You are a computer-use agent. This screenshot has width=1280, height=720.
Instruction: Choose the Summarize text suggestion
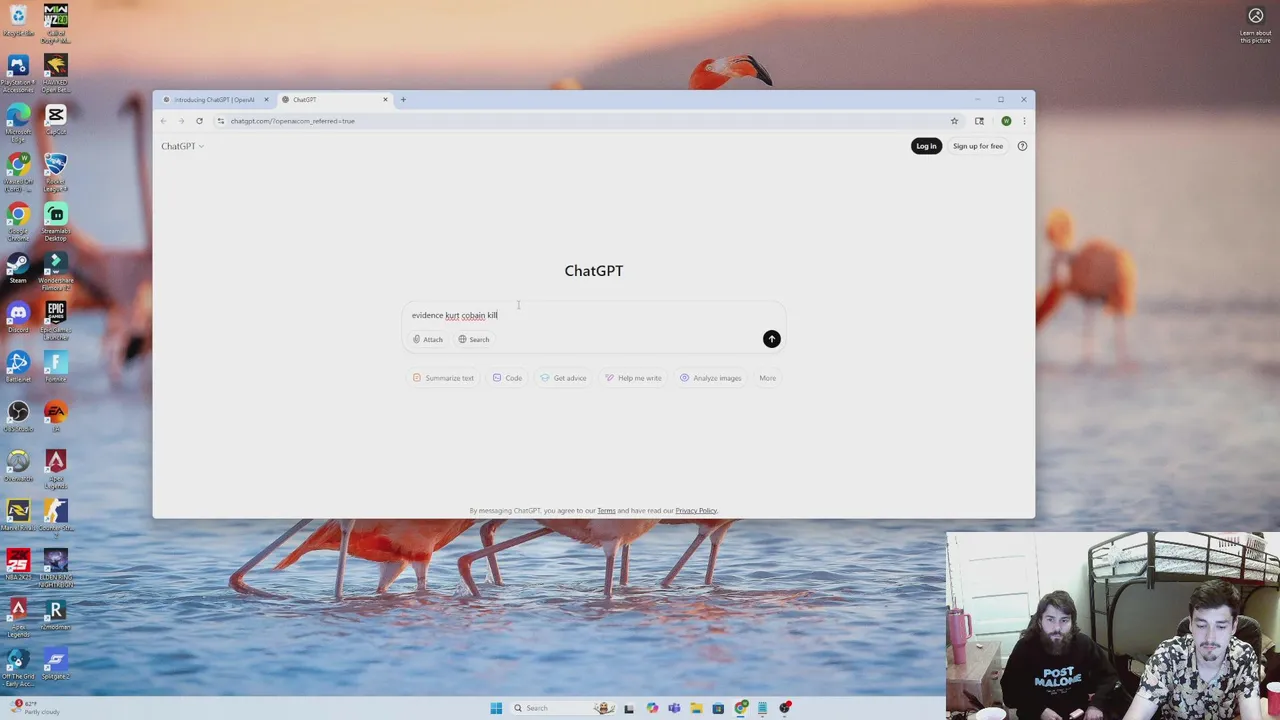coord(443,378)
